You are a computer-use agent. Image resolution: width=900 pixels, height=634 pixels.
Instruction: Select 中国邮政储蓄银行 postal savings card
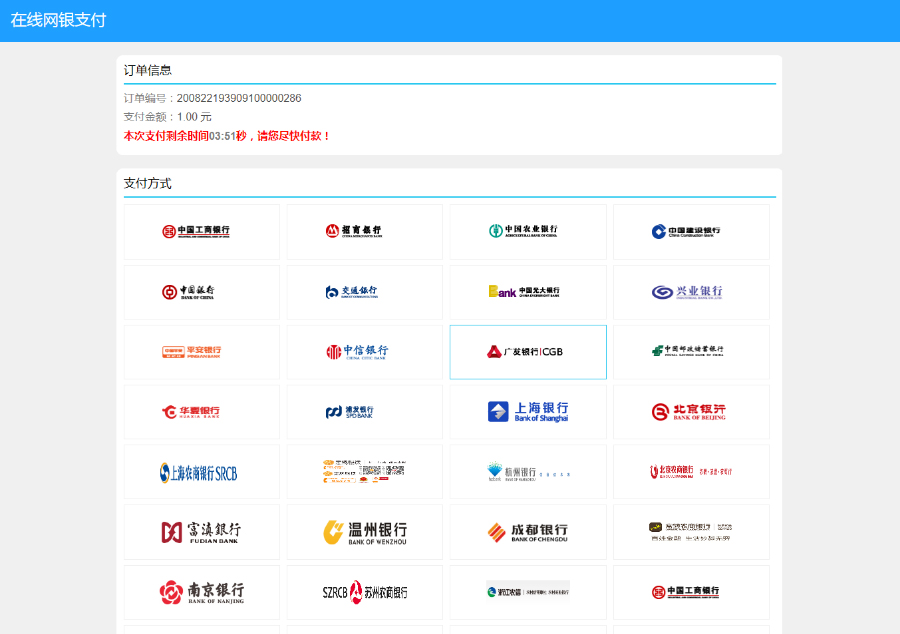(x=691, y=352)
